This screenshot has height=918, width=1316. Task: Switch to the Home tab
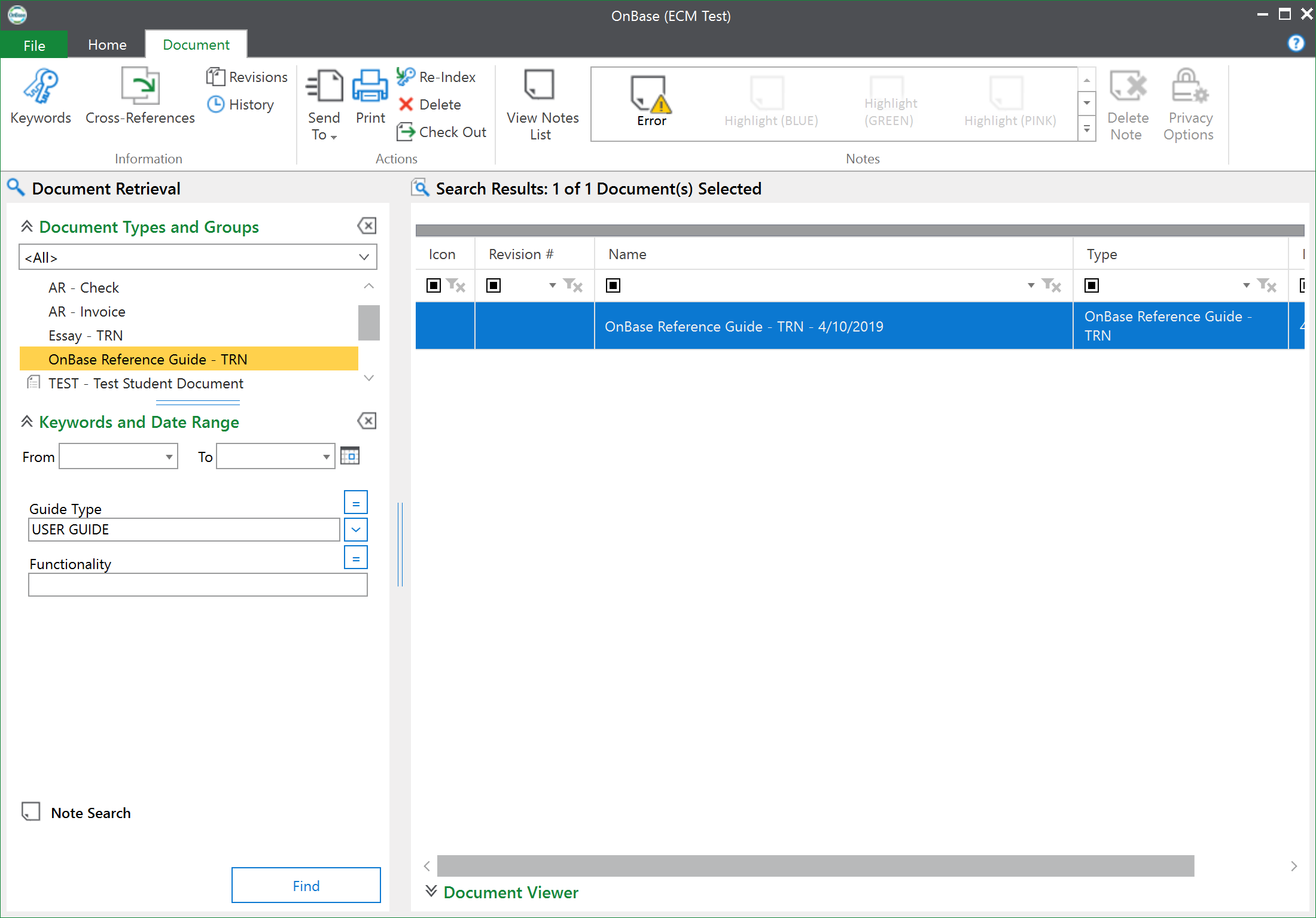[x=107, y=45]
